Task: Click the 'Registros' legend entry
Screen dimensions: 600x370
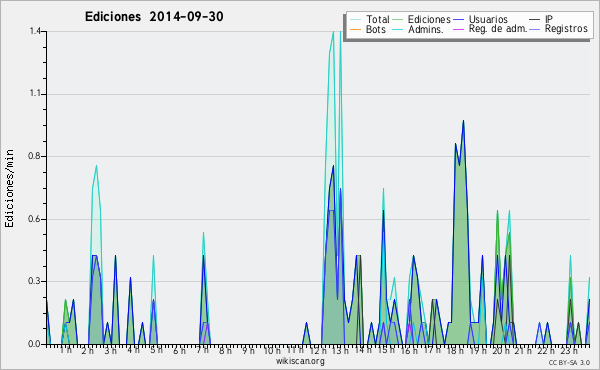Action: pos(559,29)
